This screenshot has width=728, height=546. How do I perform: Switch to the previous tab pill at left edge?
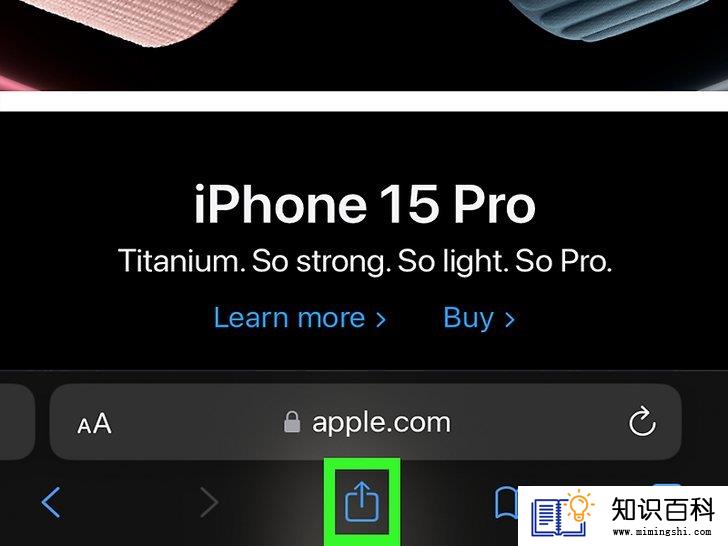point(17,422)
